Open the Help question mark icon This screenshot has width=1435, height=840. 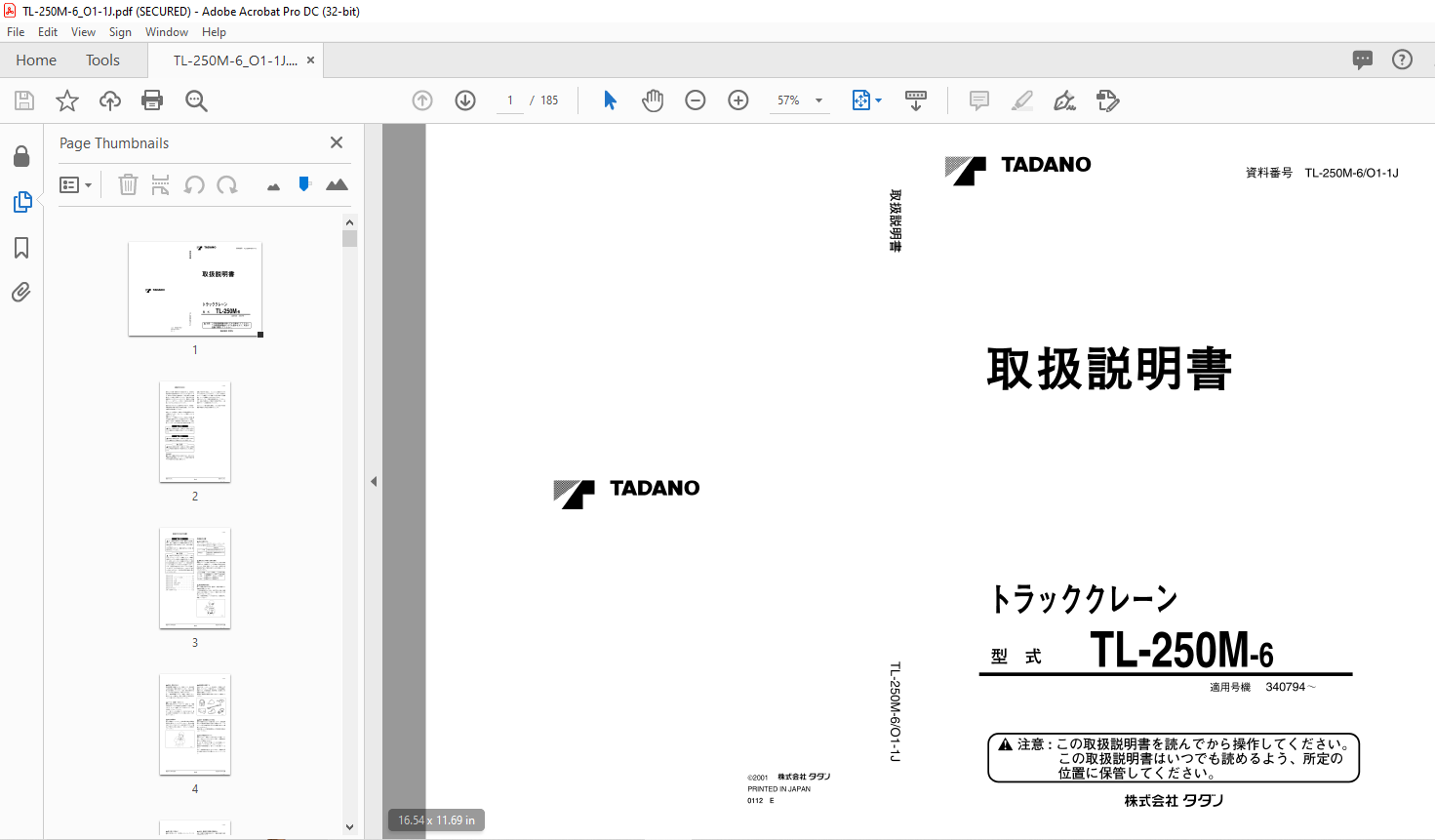pos(1402,60)
